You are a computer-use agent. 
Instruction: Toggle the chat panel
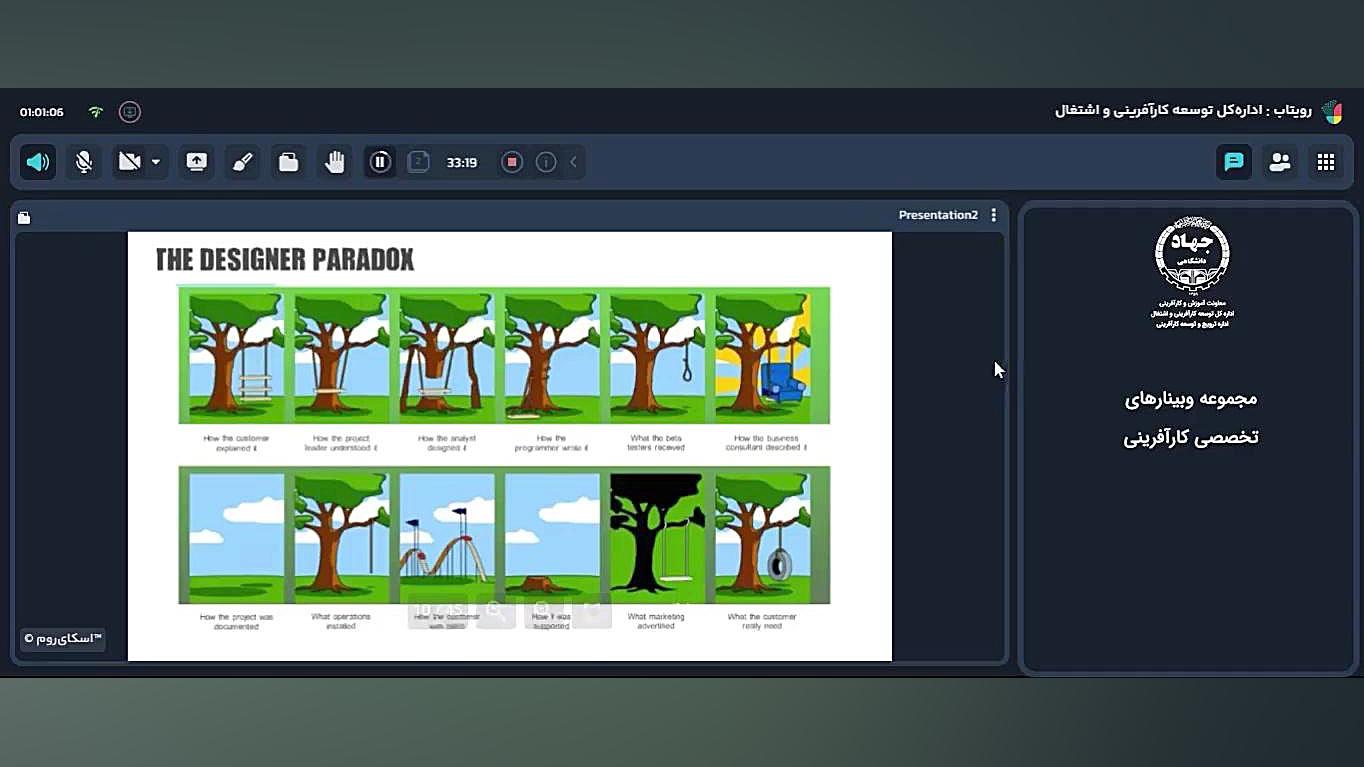coord(1234,162)
